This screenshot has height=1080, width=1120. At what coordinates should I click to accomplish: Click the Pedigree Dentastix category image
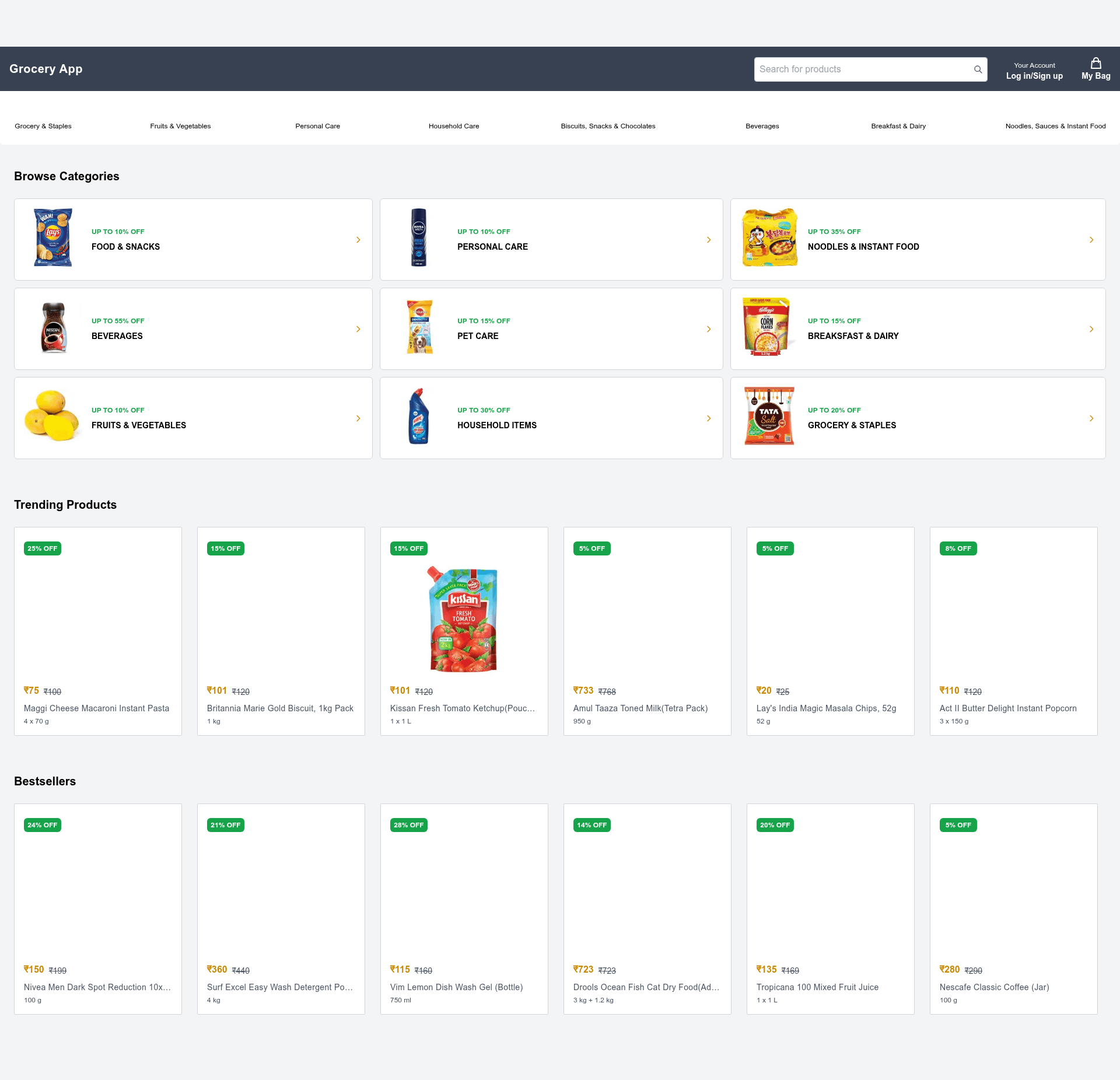419,327
